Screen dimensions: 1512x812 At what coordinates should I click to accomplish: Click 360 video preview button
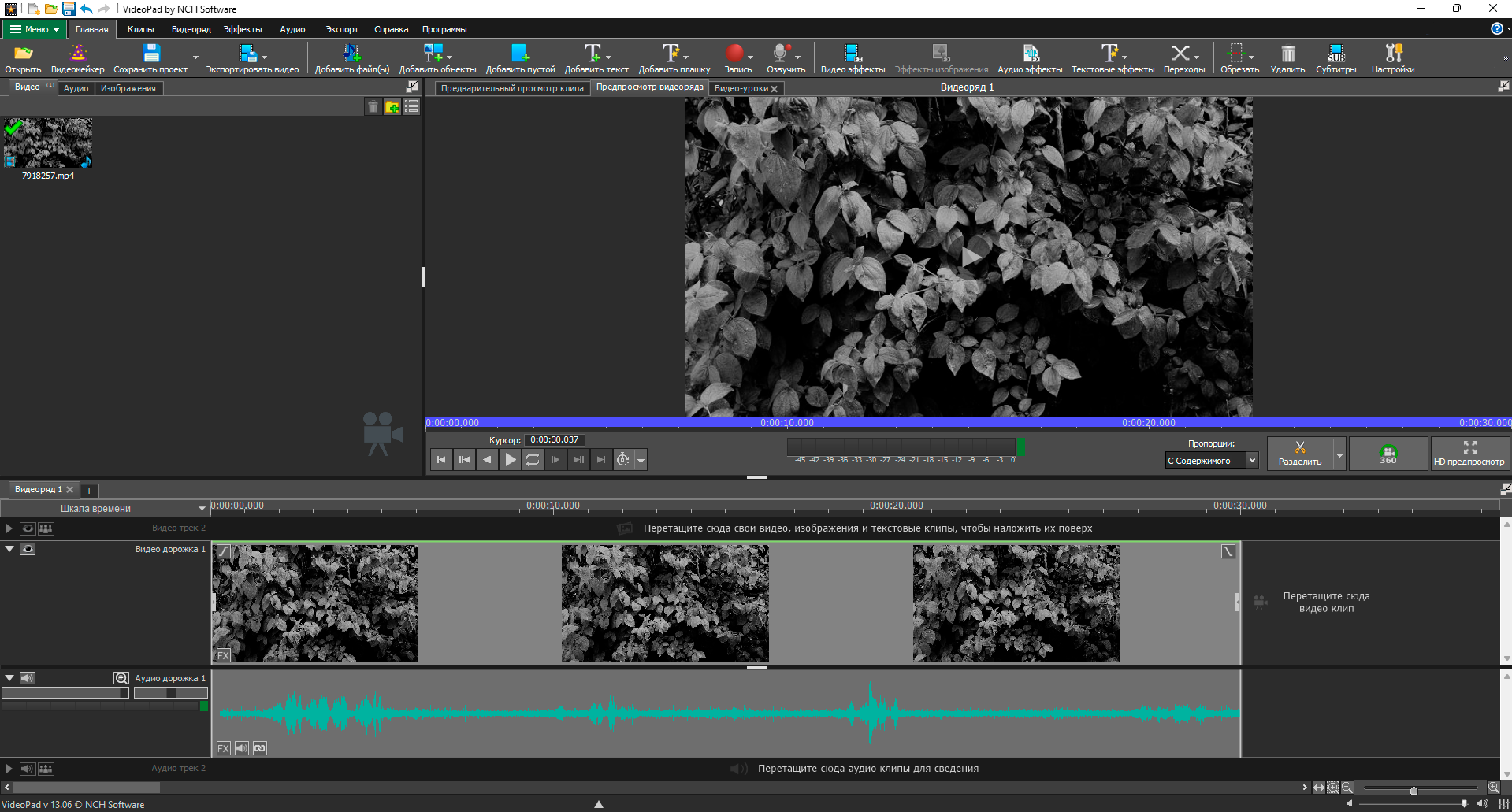pyautogui.click(x=1388, y=454)
